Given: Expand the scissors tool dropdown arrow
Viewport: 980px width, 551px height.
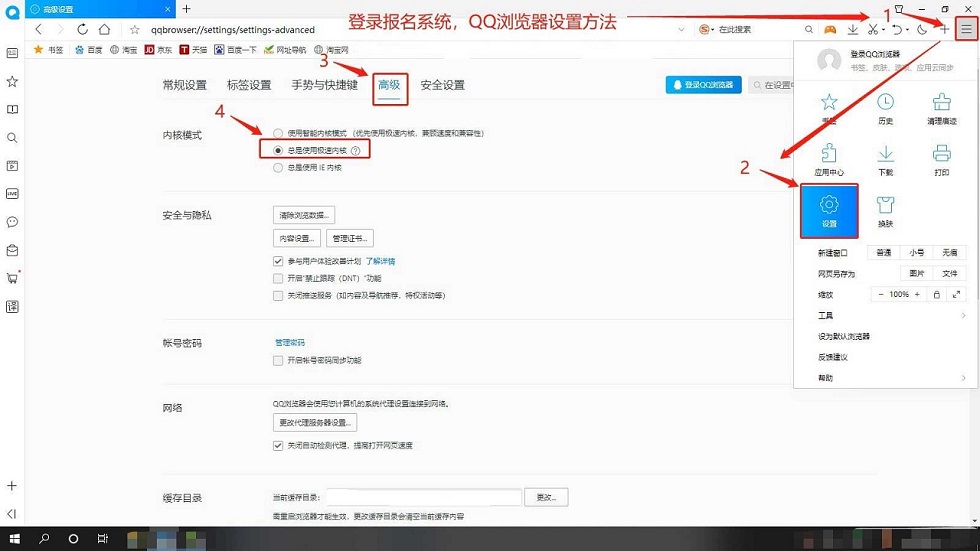Looking at the screenshot, I should tap(883, 30).
